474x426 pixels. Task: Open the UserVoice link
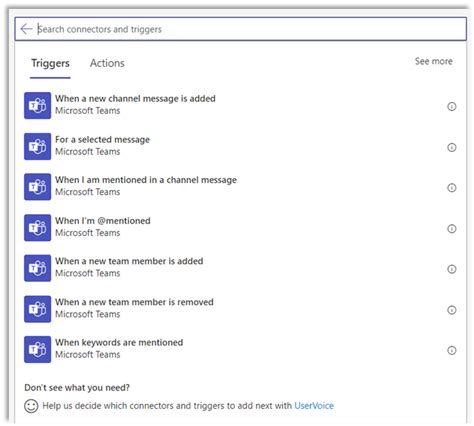coord(314,406)
